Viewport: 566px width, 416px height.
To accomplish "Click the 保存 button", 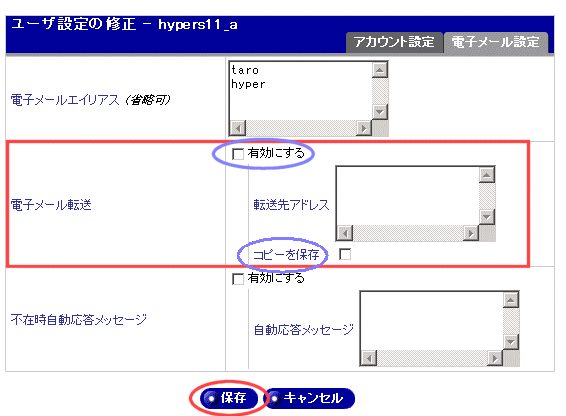I will point(228,398).
